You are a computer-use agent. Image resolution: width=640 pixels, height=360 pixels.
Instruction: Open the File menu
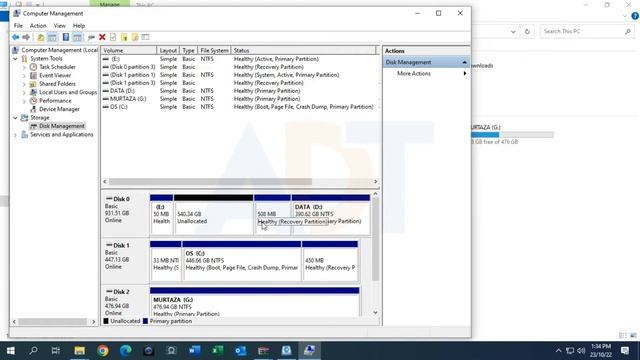pos(18,25)
